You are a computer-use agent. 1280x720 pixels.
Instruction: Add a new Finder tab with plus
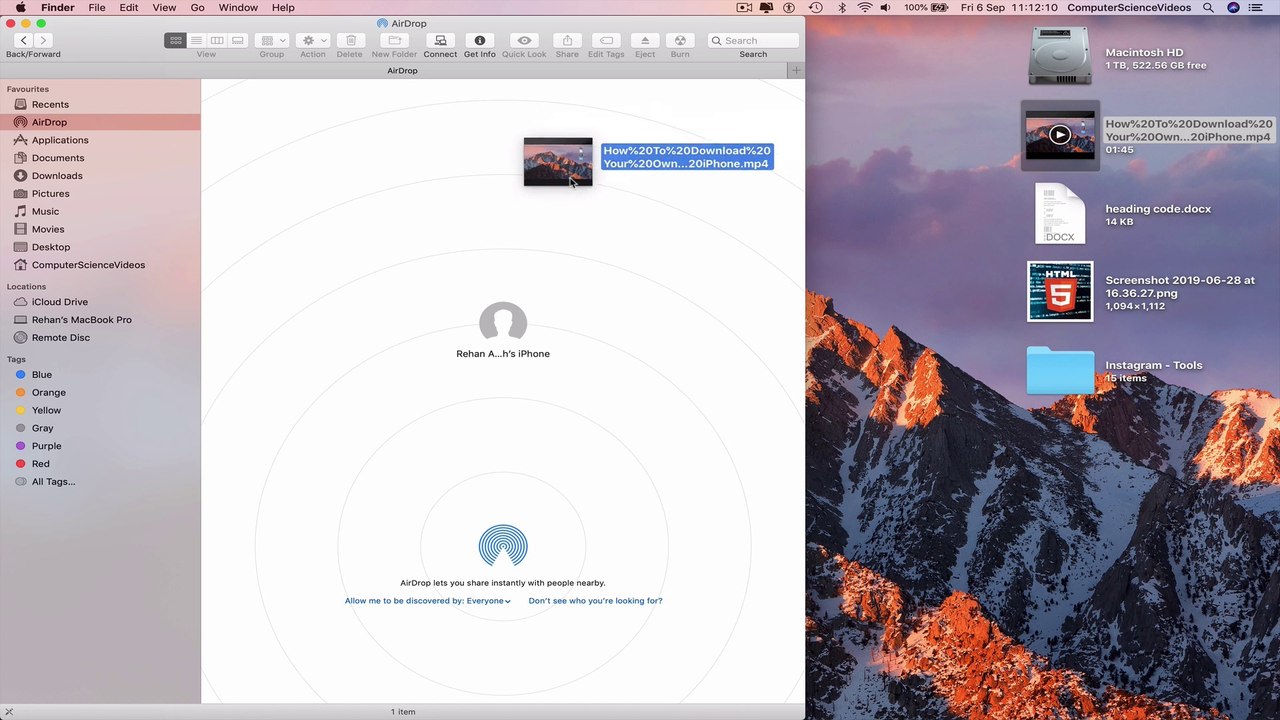pos(796,71)
